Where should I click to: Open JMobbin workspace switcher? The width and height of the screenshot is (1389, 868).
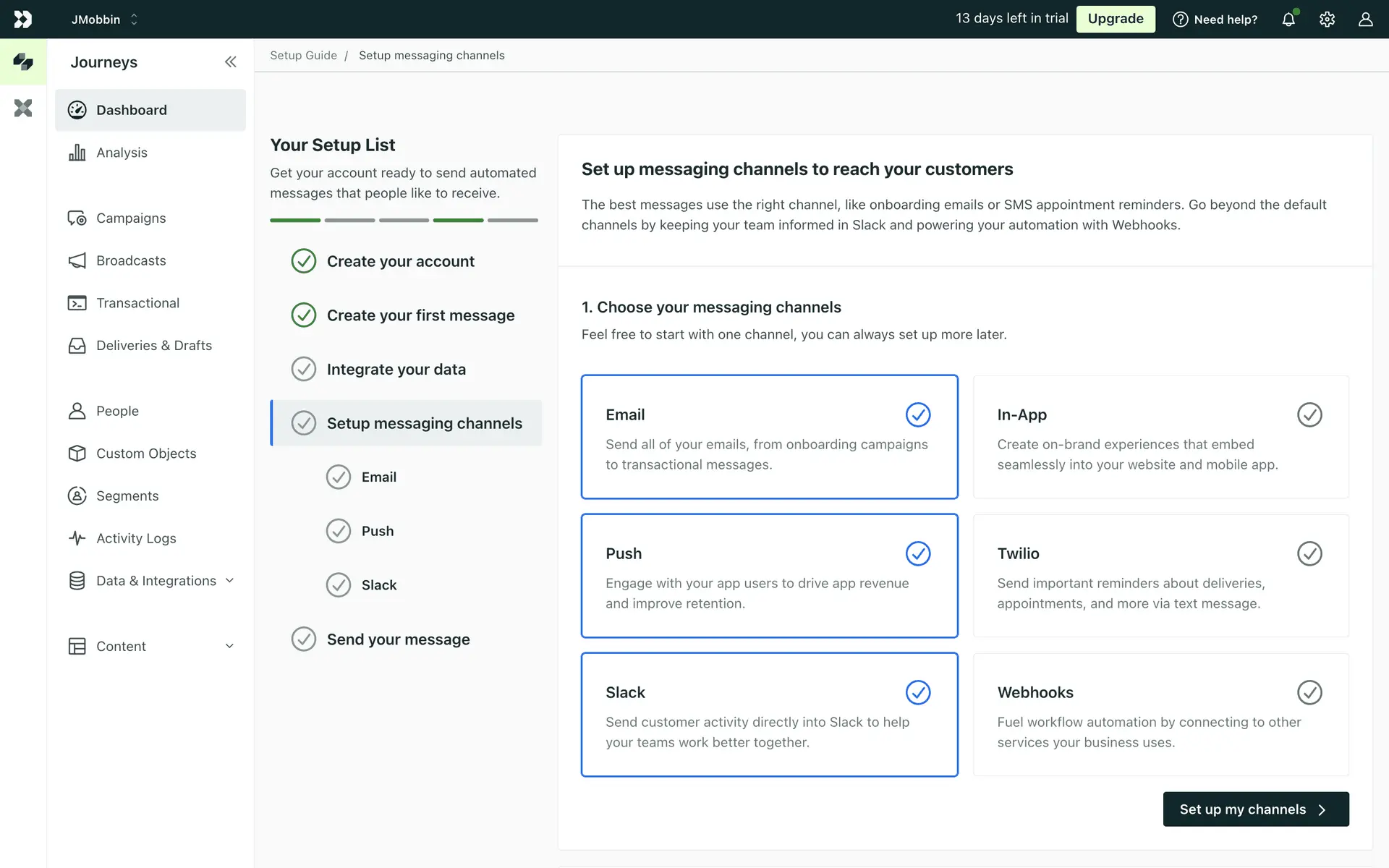coord(105,20)
